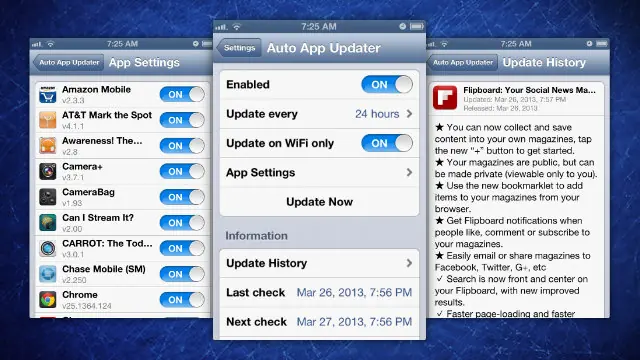The width and height of the screenshot is (640, 360).
Task: Turn off Chase Mobile (SM) switch
Action: 182,274
